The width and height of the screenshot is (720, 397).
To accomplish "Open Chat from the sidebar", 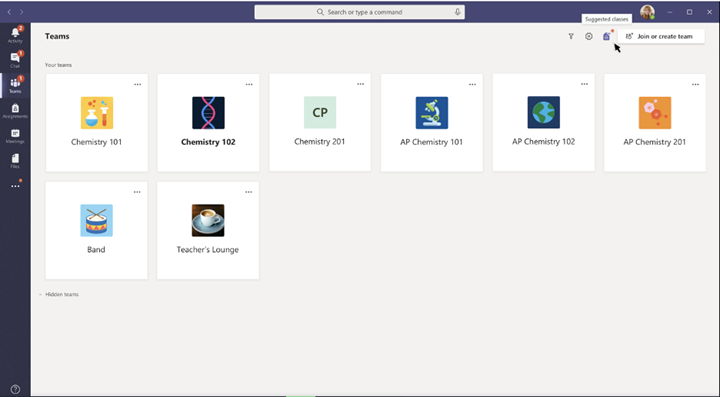I will (15, 60).
